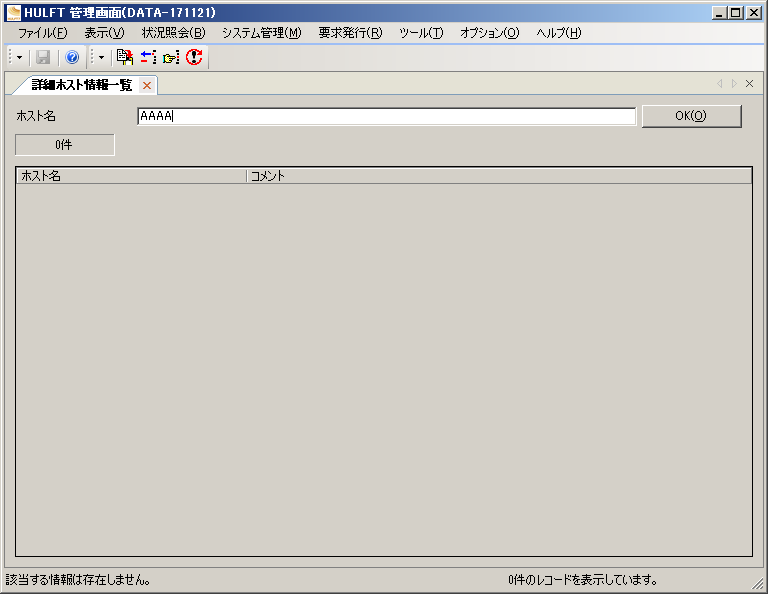Sort by コメント column header
This screenshot has width=768, height=594.
(x=499, y=176)
